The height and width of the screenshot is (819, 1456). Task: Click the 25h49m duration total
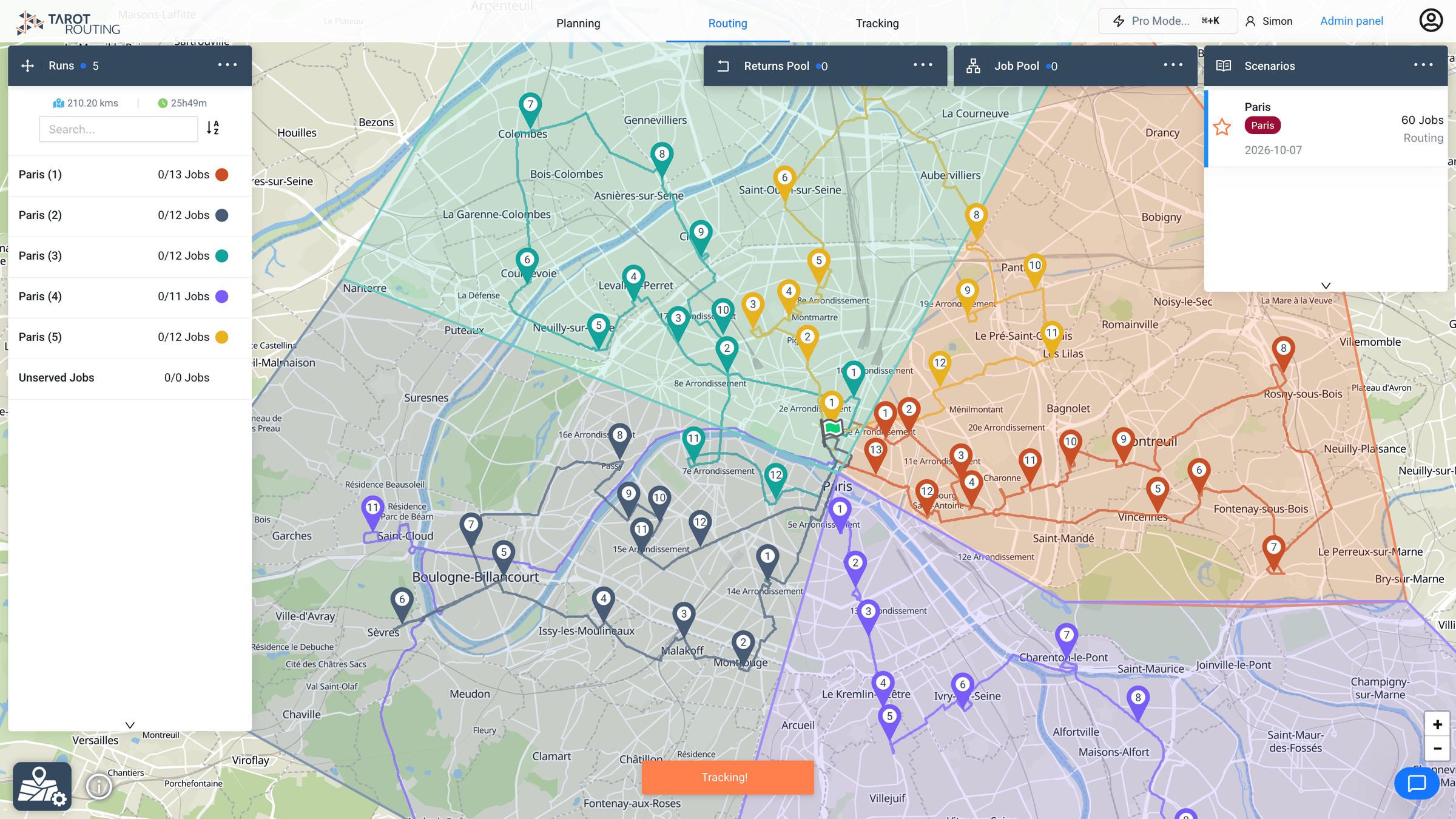click(x=182, y=103)
